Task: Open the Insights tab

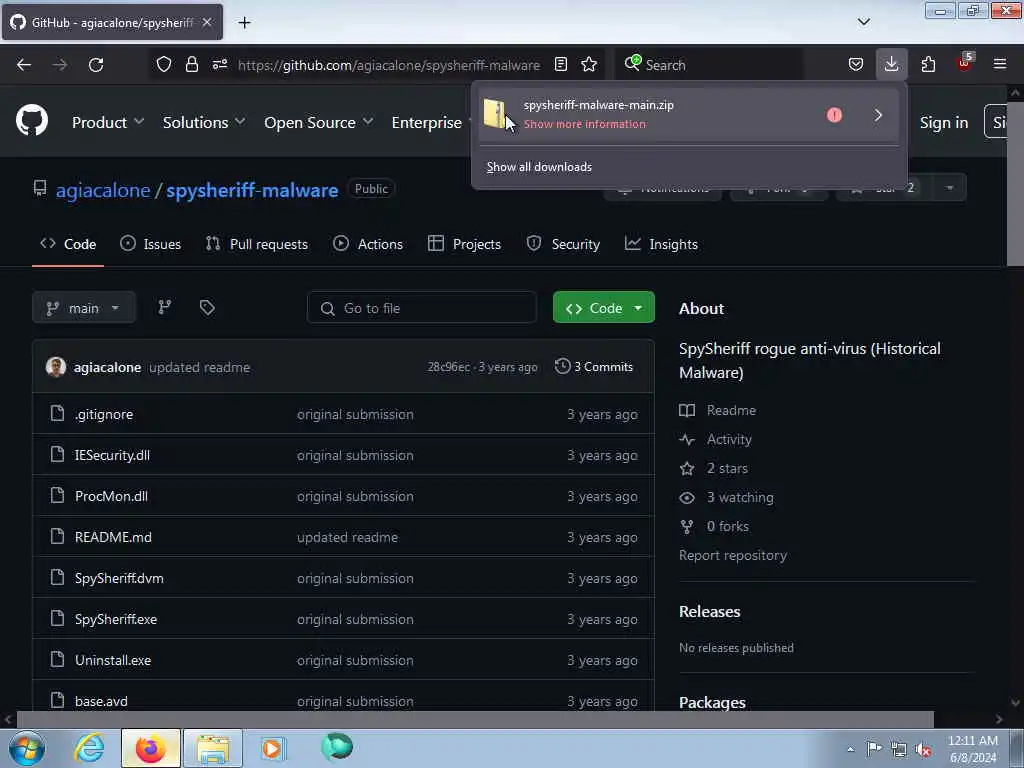Action: (661, 244)
